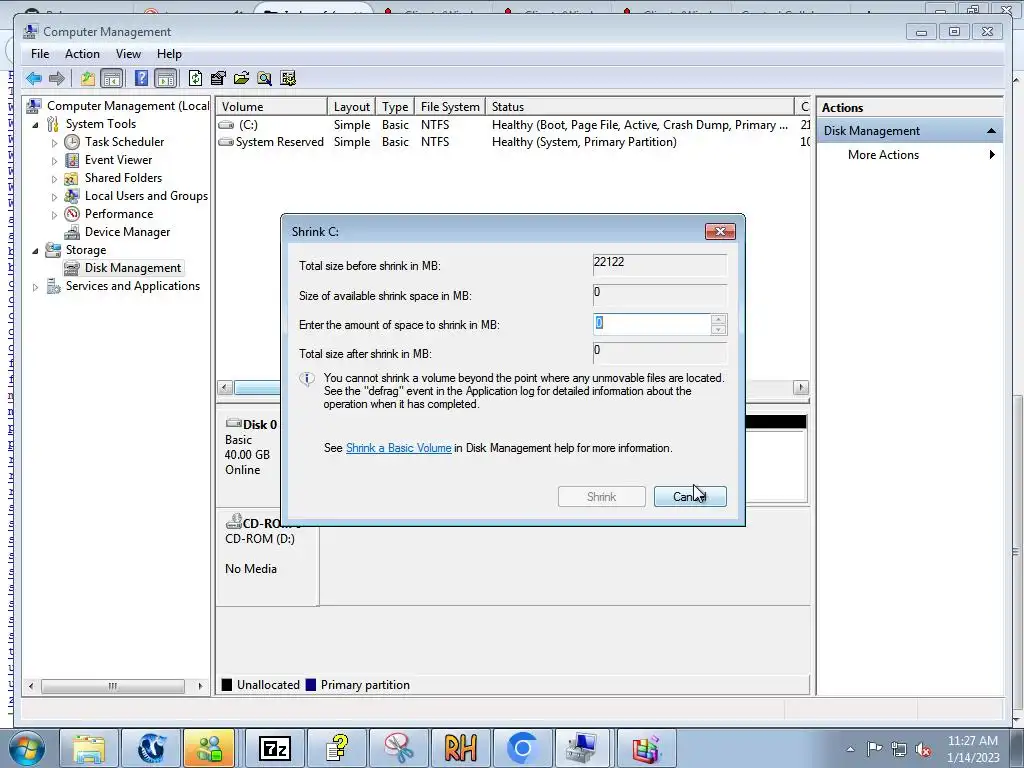This screenshot has width=1024, height=768.
Task: Open the question-mark help file taskbar icon
Action: (337, 748)
